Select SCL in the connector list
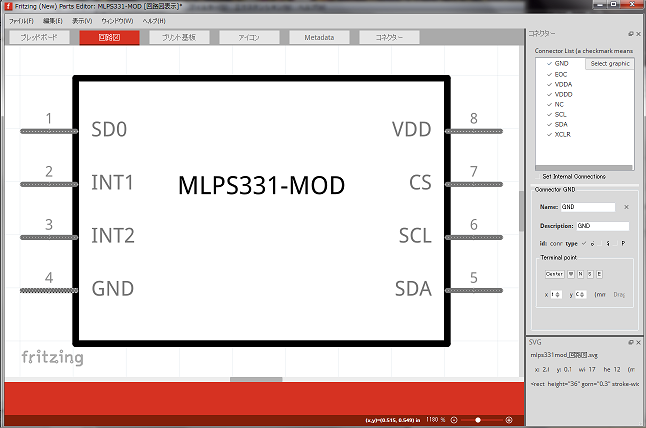This screenshot has height=428, width=646. pos(560,114)
